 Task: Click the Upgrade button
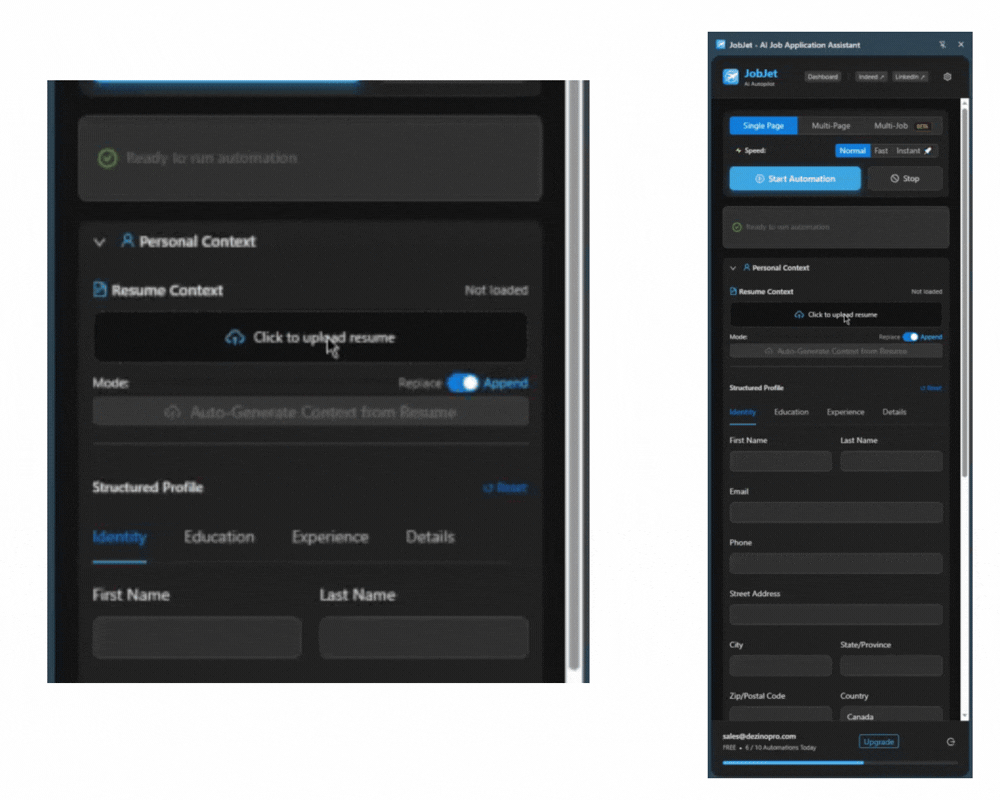coord(878,742)
